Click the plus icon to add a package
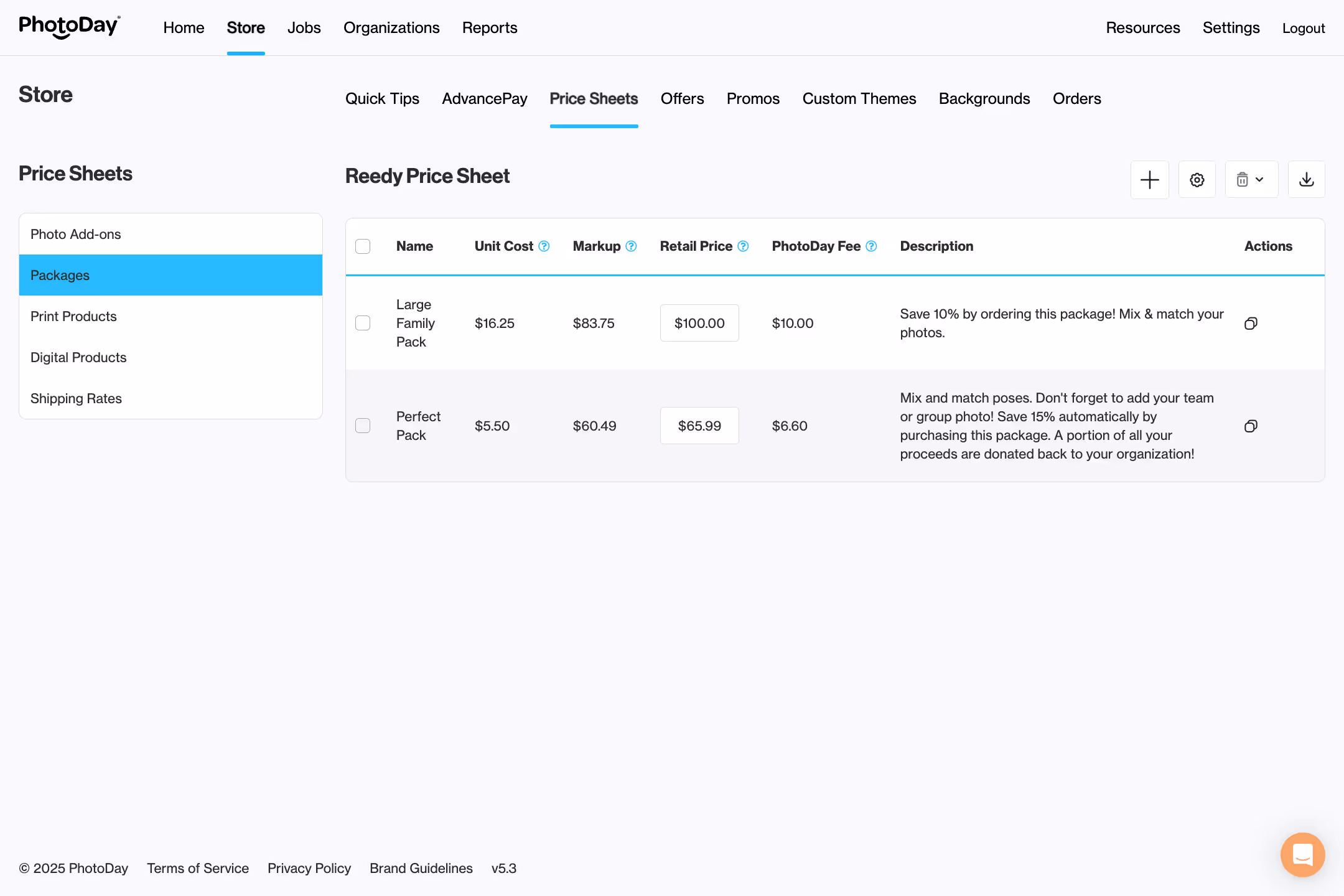The image size is (1344, 896). [1149, 180]
